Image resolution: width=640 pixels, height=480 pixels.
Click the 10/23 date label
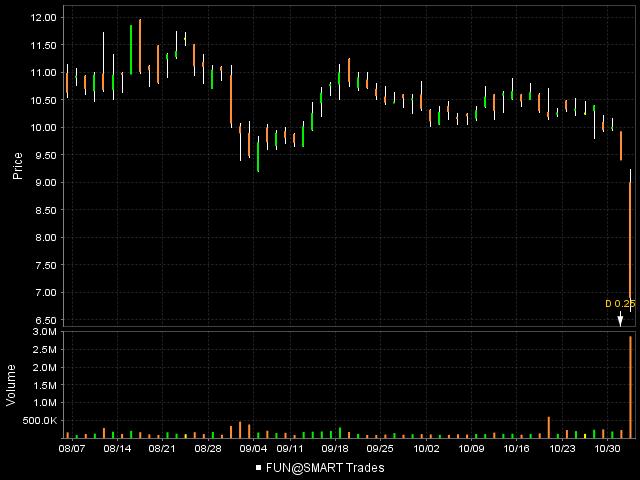pos(562,449)
